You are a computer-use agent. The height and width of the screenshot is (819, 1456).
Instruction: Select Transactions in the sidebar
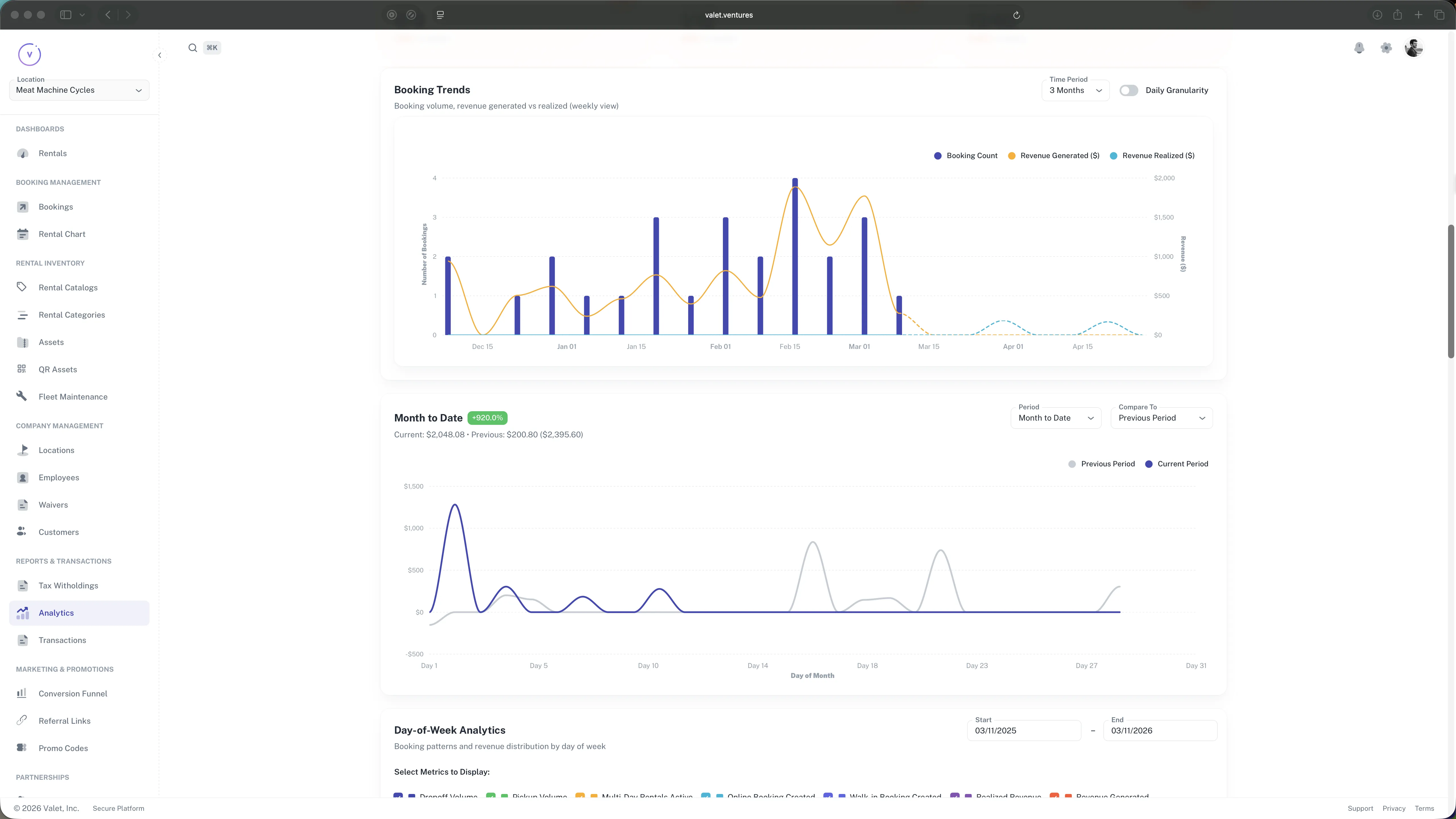point(62,640)
